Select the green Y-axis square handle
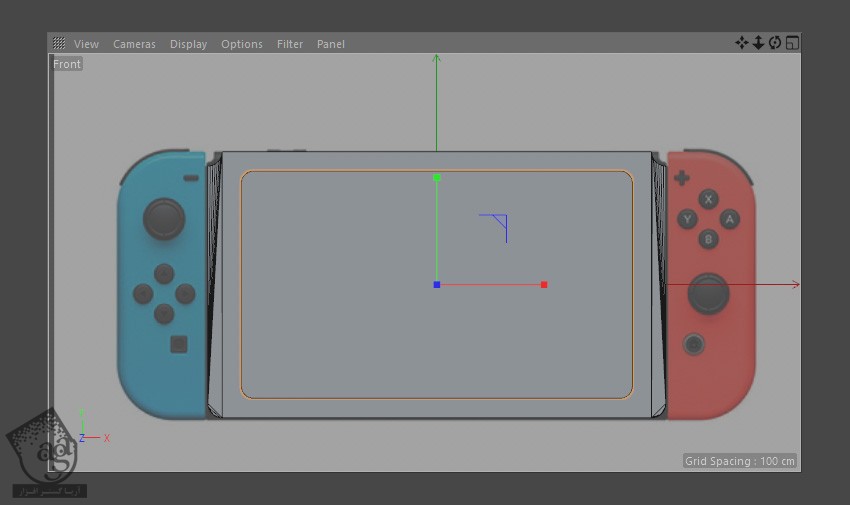This screenshot has height=505, width=850. pyautogui.click(x=437, y=178)
